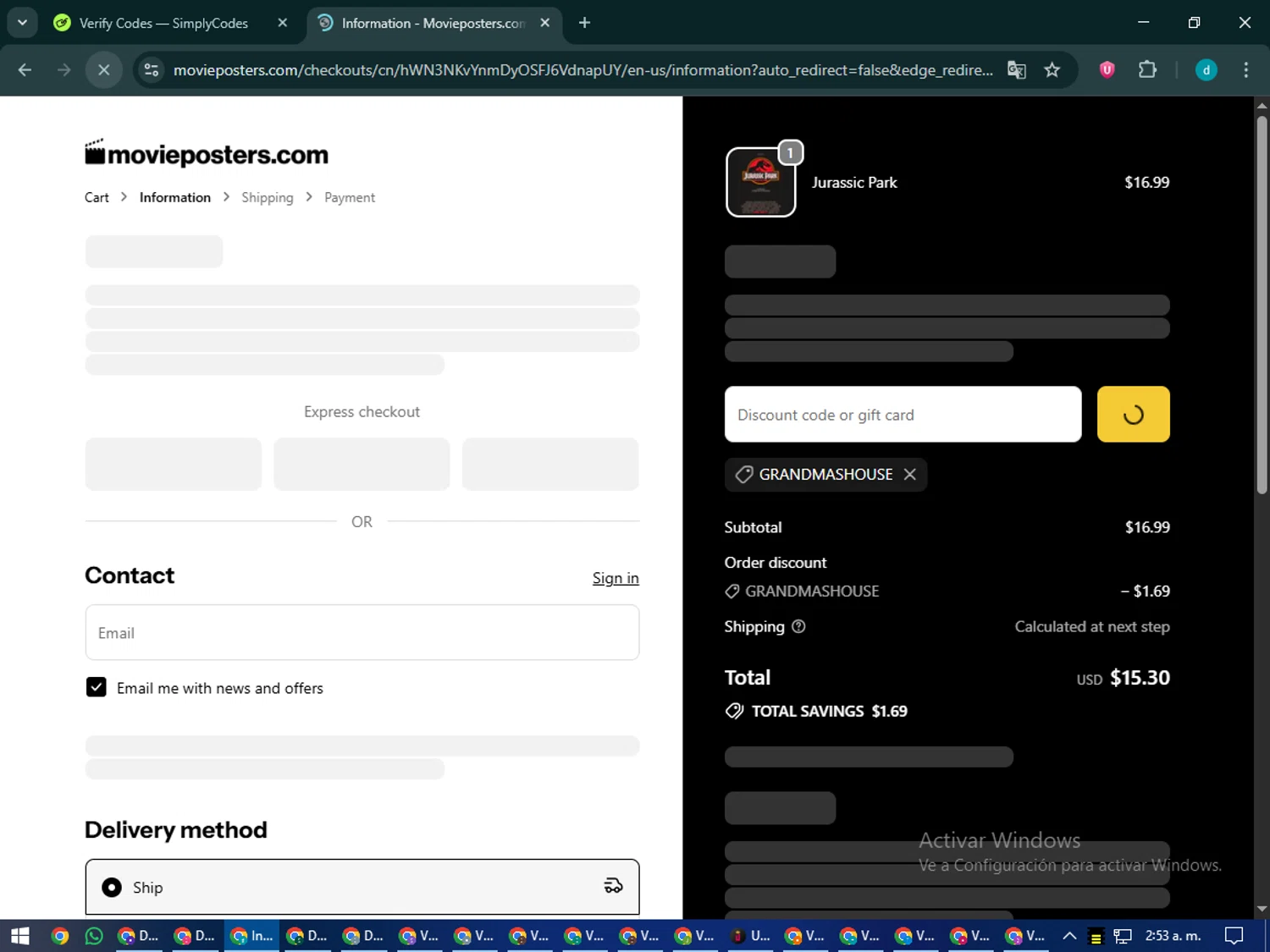
Task: Go to the movieposters.com logo homepage
Action: click(x=206, y=153)
